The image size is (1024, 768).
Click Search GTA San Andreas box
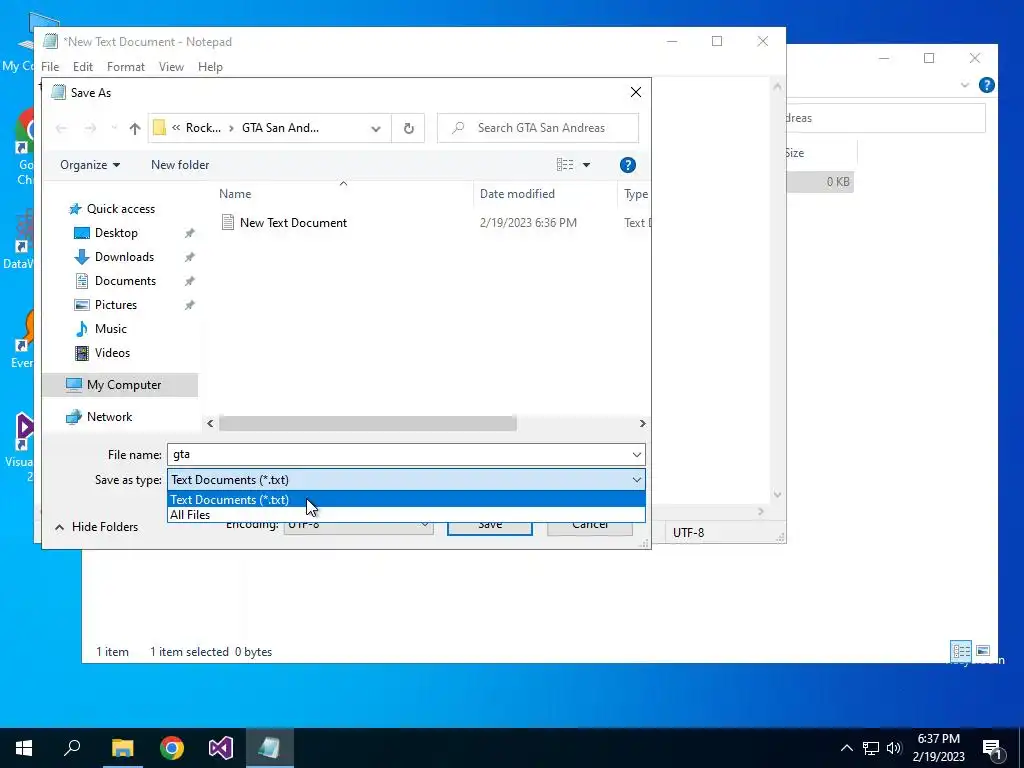pyautogui.click(x=537, y=129)
